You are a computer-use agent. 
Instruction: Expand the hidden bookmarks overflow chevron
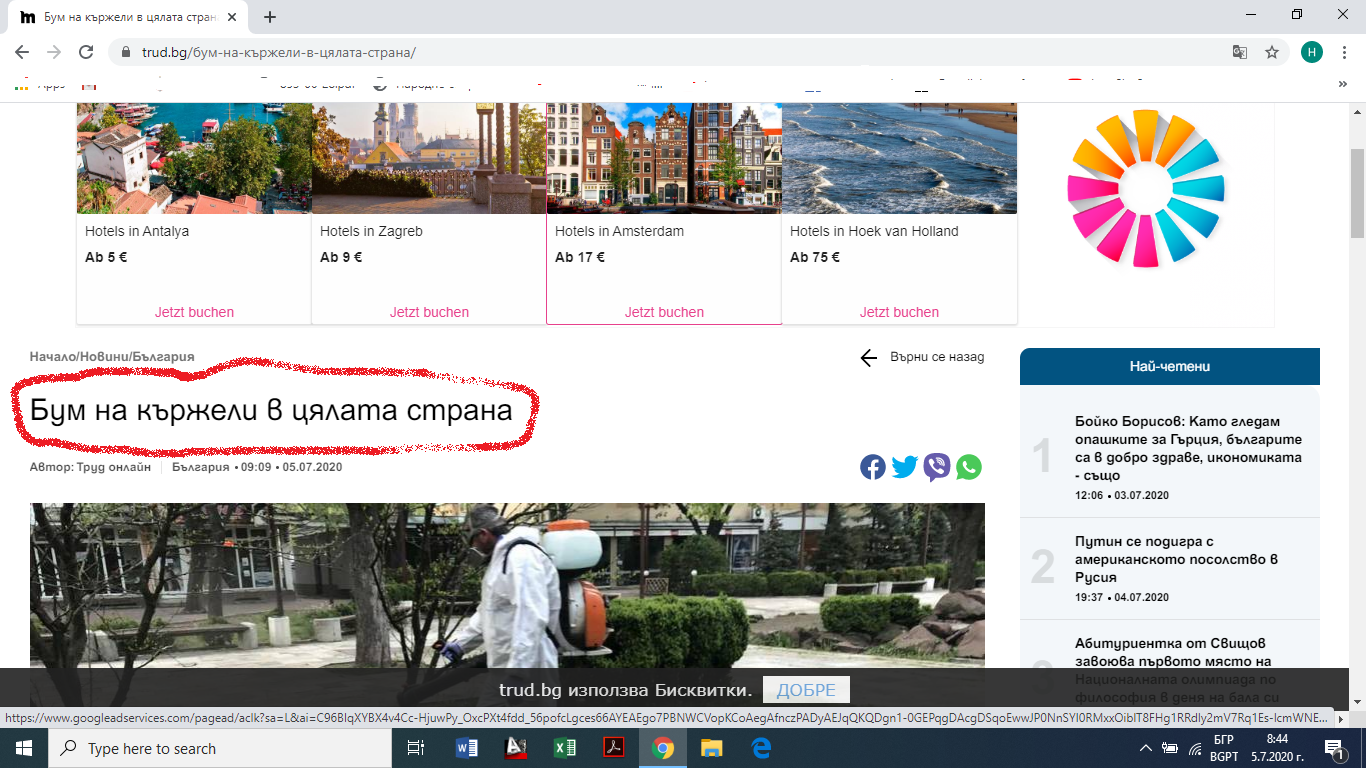(x=1342, y=85)
